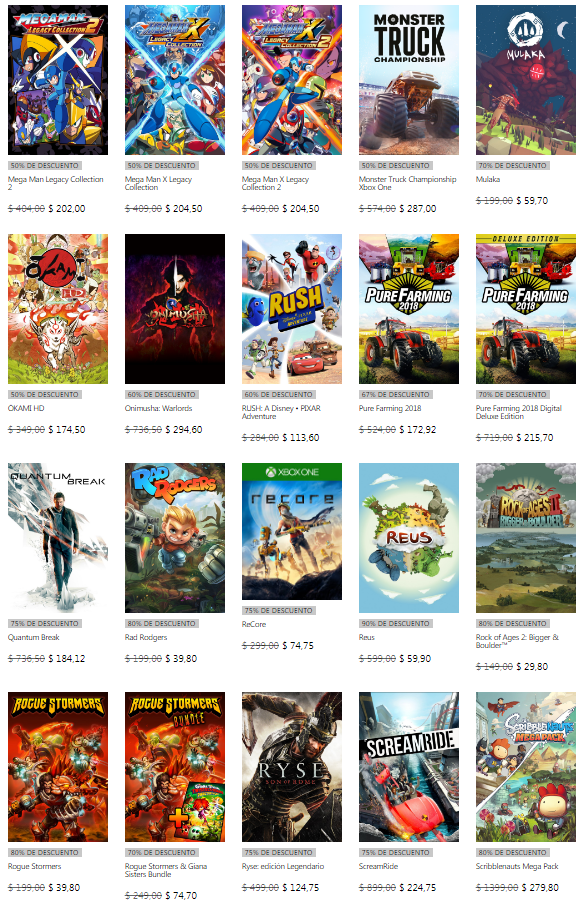Viewport: 587px width, 915px height.
Task: Open the Mega Man Legacy Collection 2 cover art
Action: click(x=58, y=80)
